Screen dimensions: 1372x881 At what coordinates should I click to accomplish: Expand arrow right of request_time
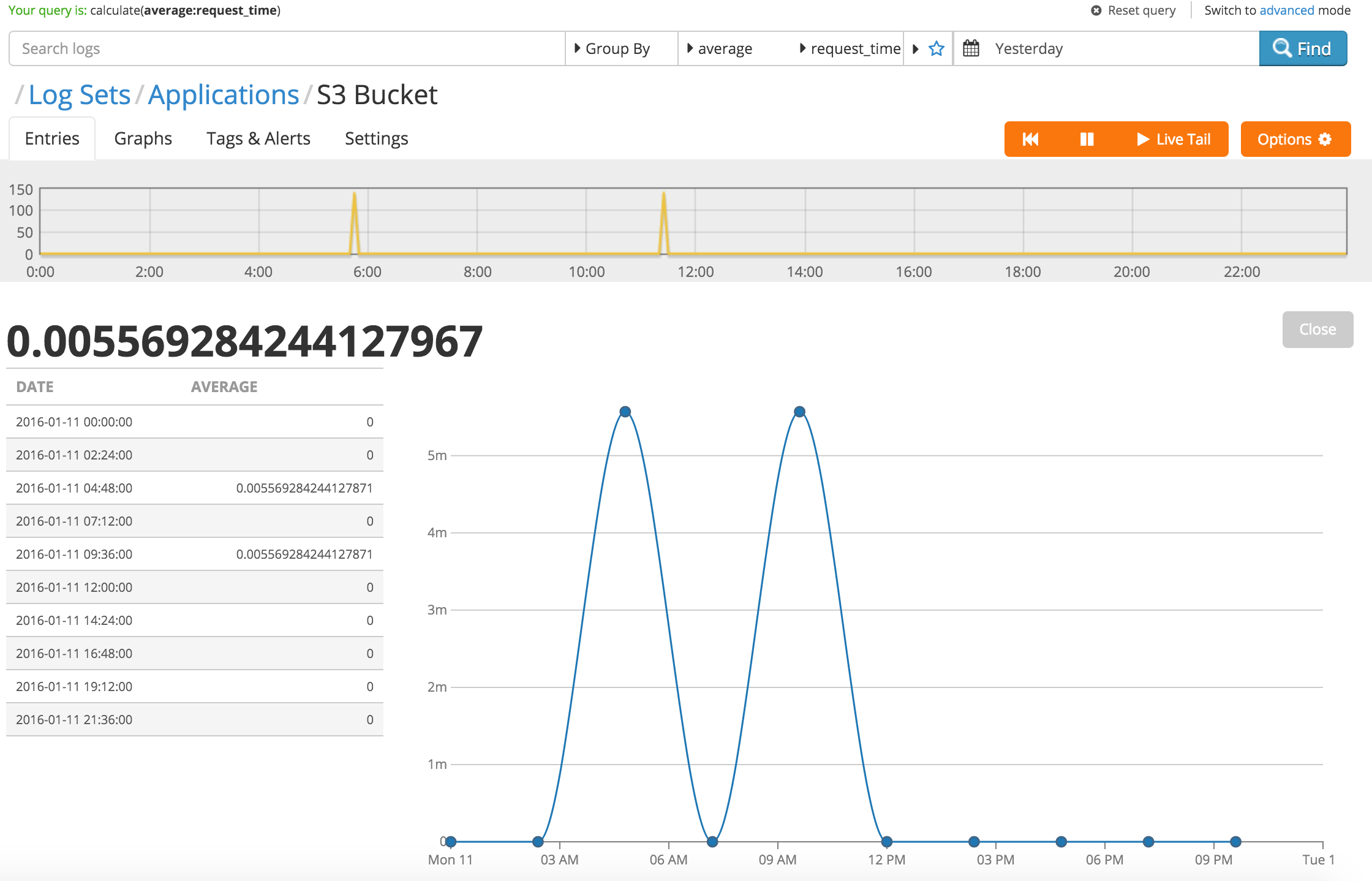tap(916, 48)
